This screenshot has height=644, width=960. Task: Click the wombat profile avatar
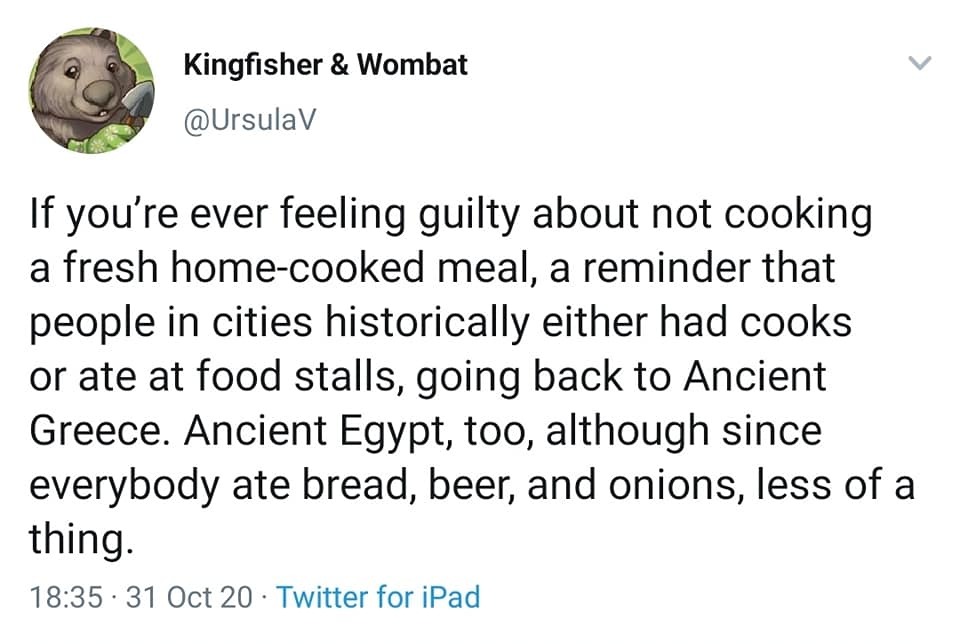(x=92, y=91)
